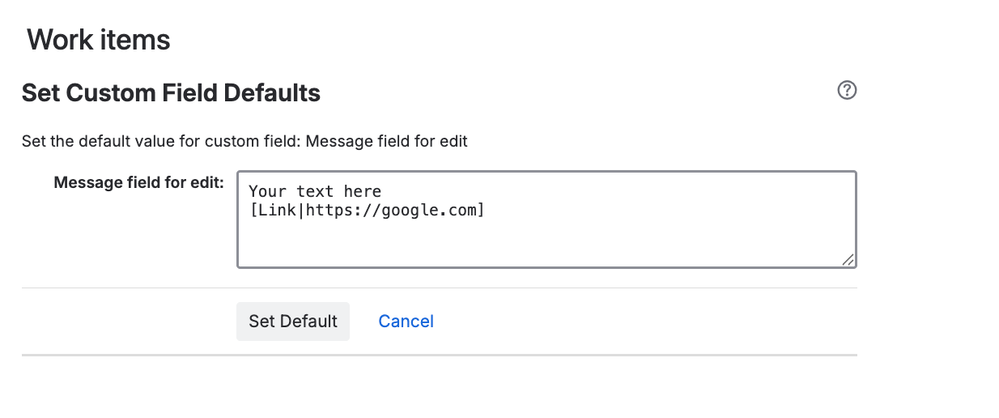Cancel setting the custom field default
This screenshot has width=999, height=418.
[405, 321]
